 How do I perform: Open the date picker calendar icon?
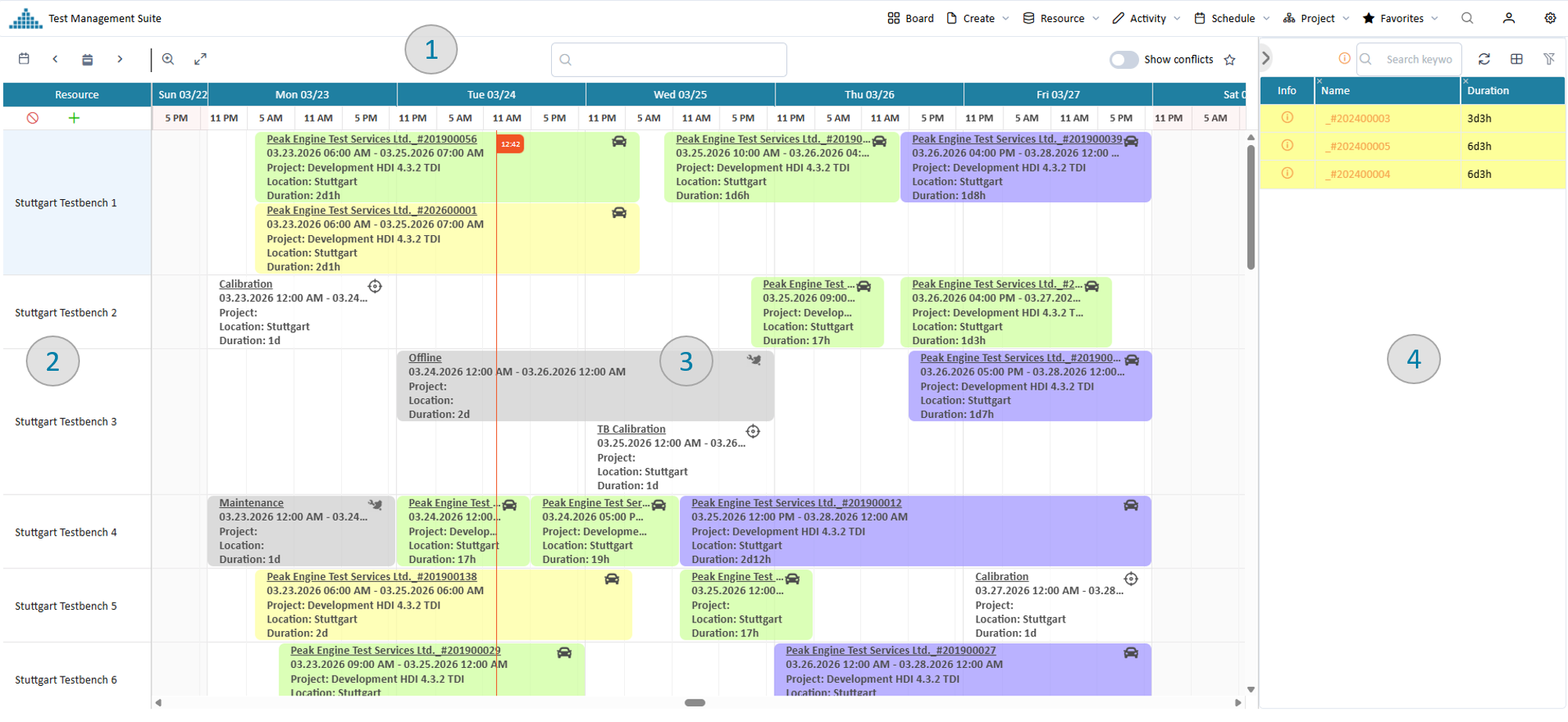pyautogui.click(x=24, y=59)
